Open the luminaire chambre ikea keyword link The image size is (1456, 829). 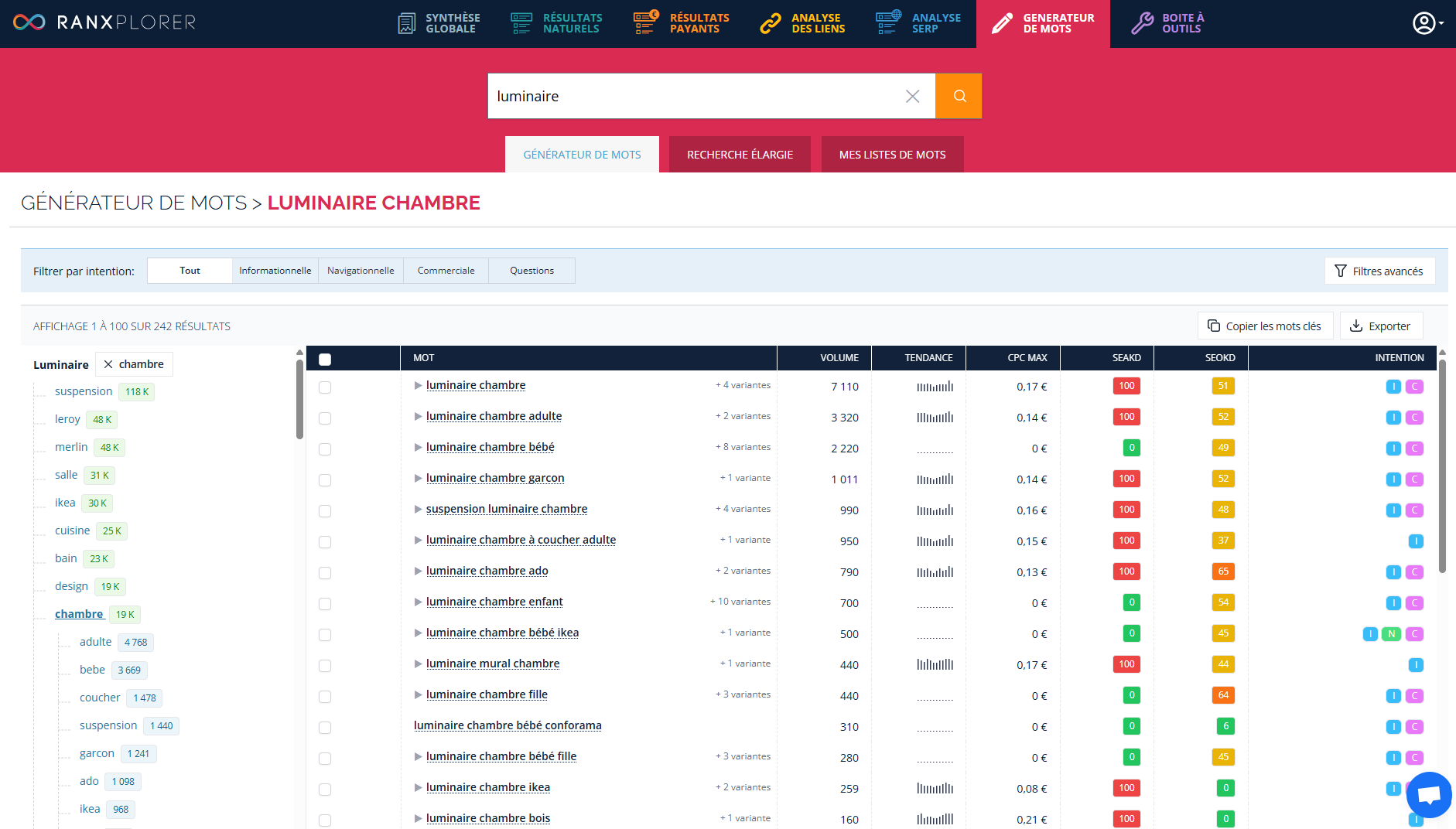(x=487, y=787)
